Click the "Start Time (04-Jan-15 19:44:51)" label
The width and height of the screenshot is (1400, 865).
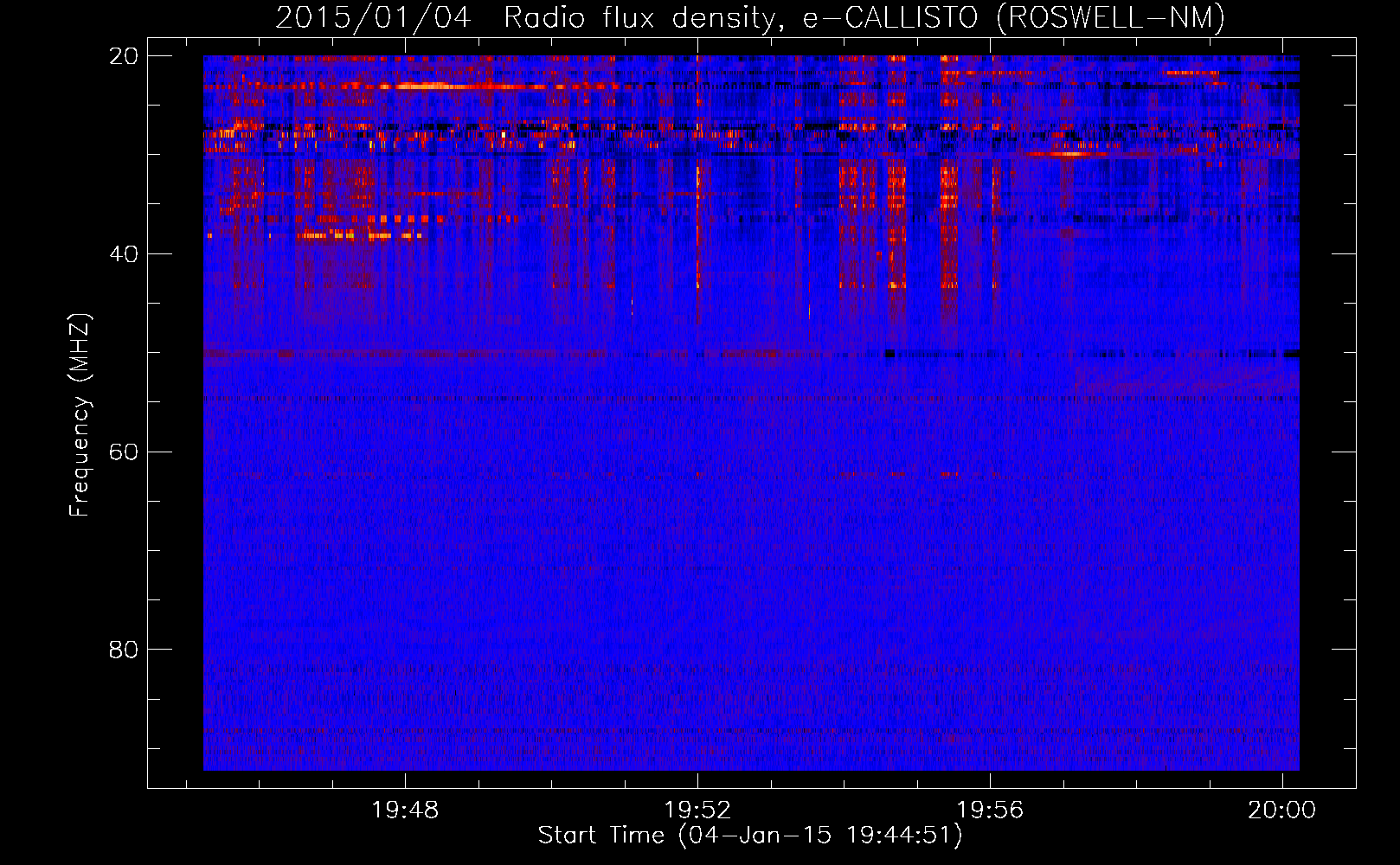click(750, 836)
